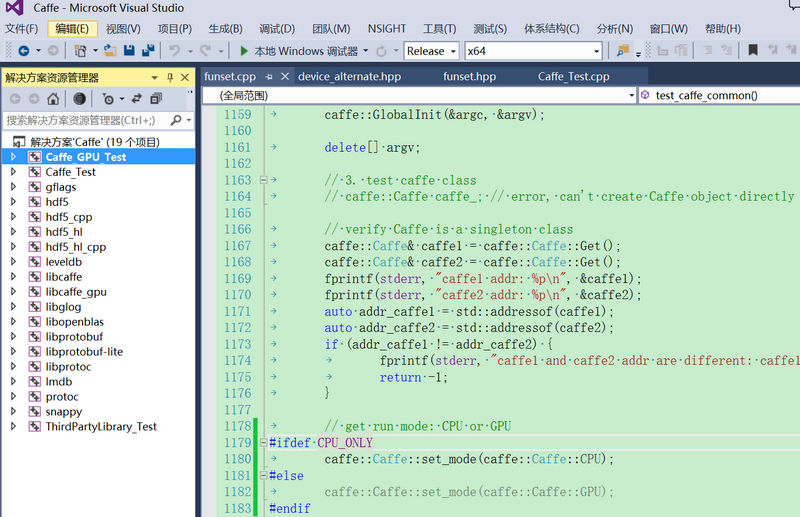Screen dimensions: 800x517
Task: Click the Sync with Active Document icon
Action: [x=136, y=99]
